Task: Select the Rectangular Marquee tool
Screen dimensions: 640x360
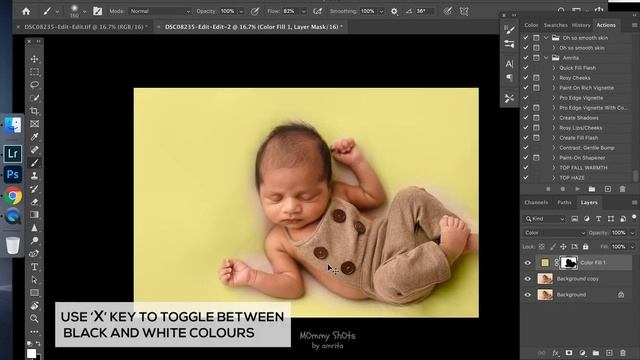Action: 34,72
